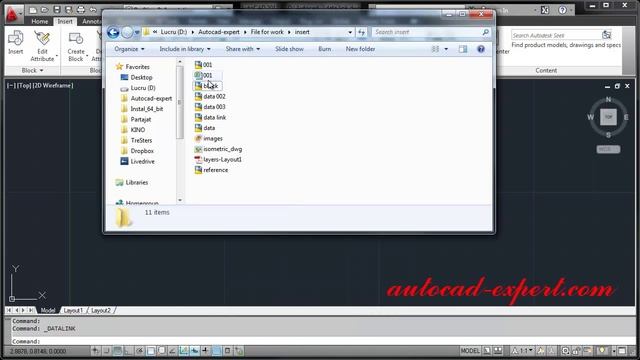Select the layers-Layout1 PDF file
The width and height of the screenshot is (640, 360).
[218, 160]
